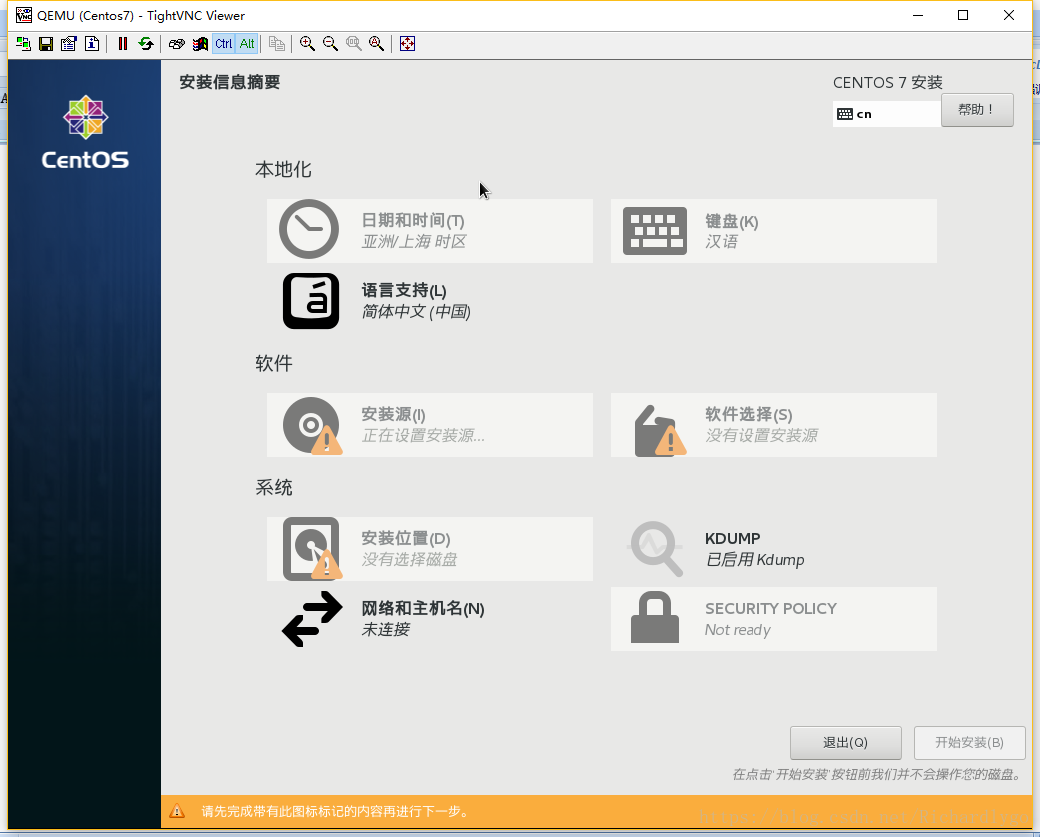Open the Keyboard (键盘) settings icon

(655, 231)
